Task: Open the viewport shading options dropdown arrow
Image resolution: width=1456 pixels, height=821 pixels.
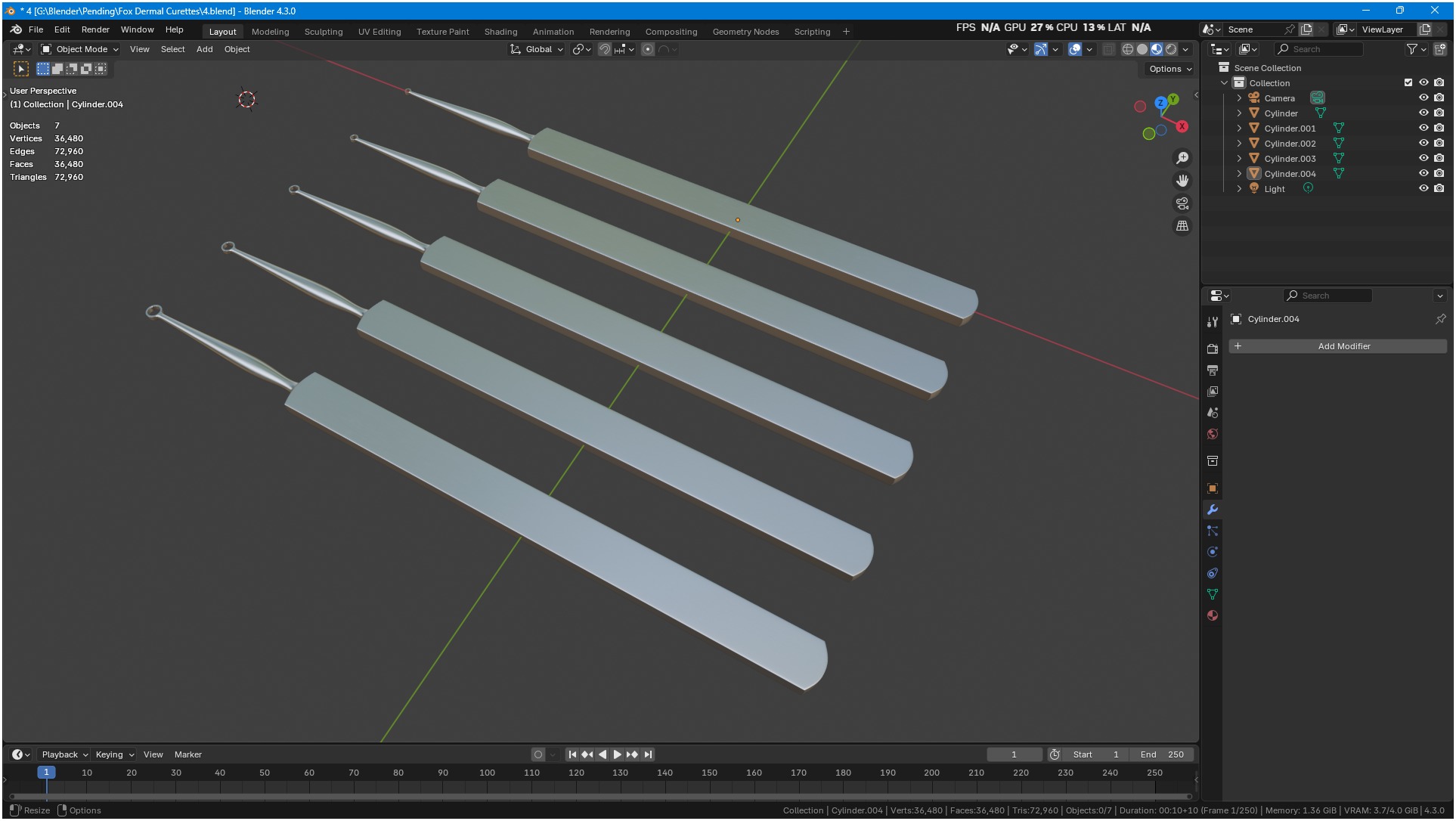Action: 1186,49
